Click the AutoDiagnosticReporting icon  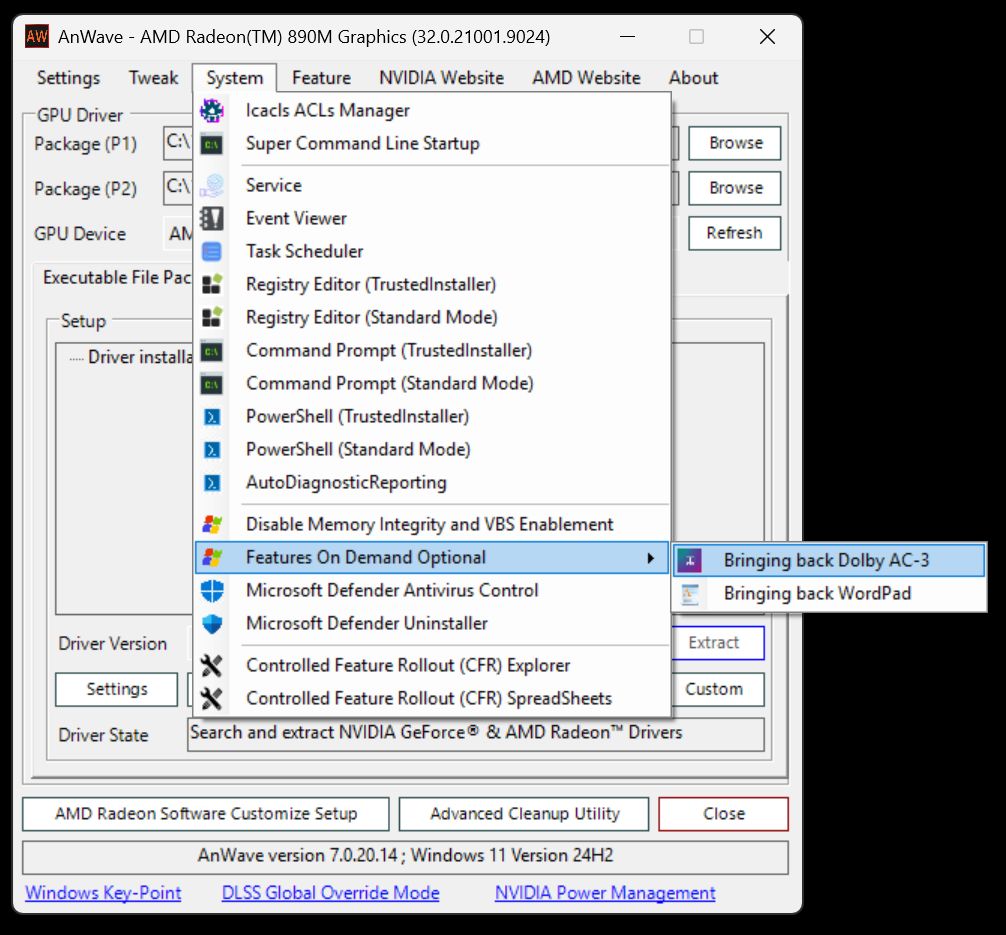[212, 483]
